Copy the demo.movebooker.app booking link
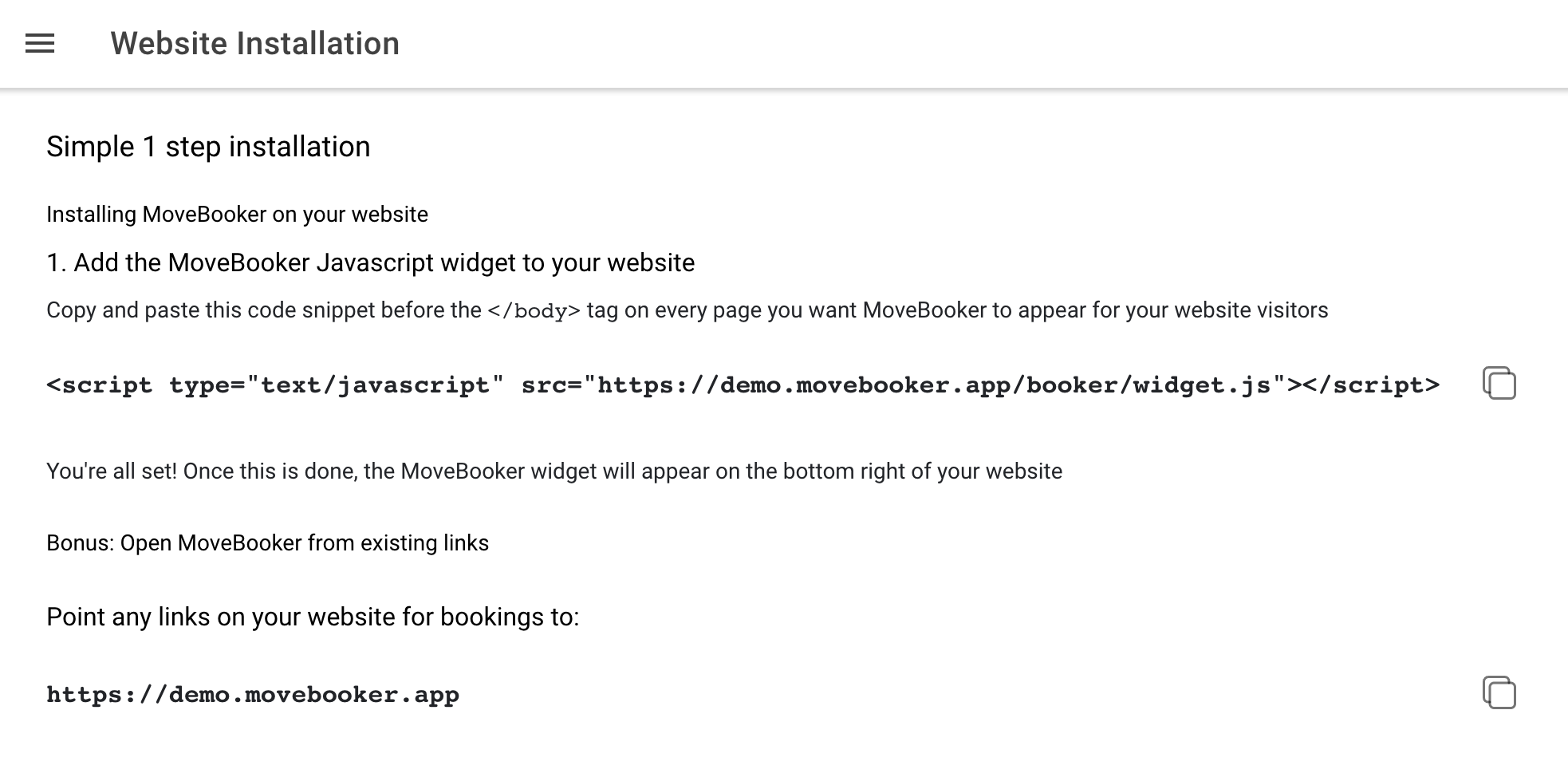Screen dimensions: 1568x777 tap(1499, 692)
